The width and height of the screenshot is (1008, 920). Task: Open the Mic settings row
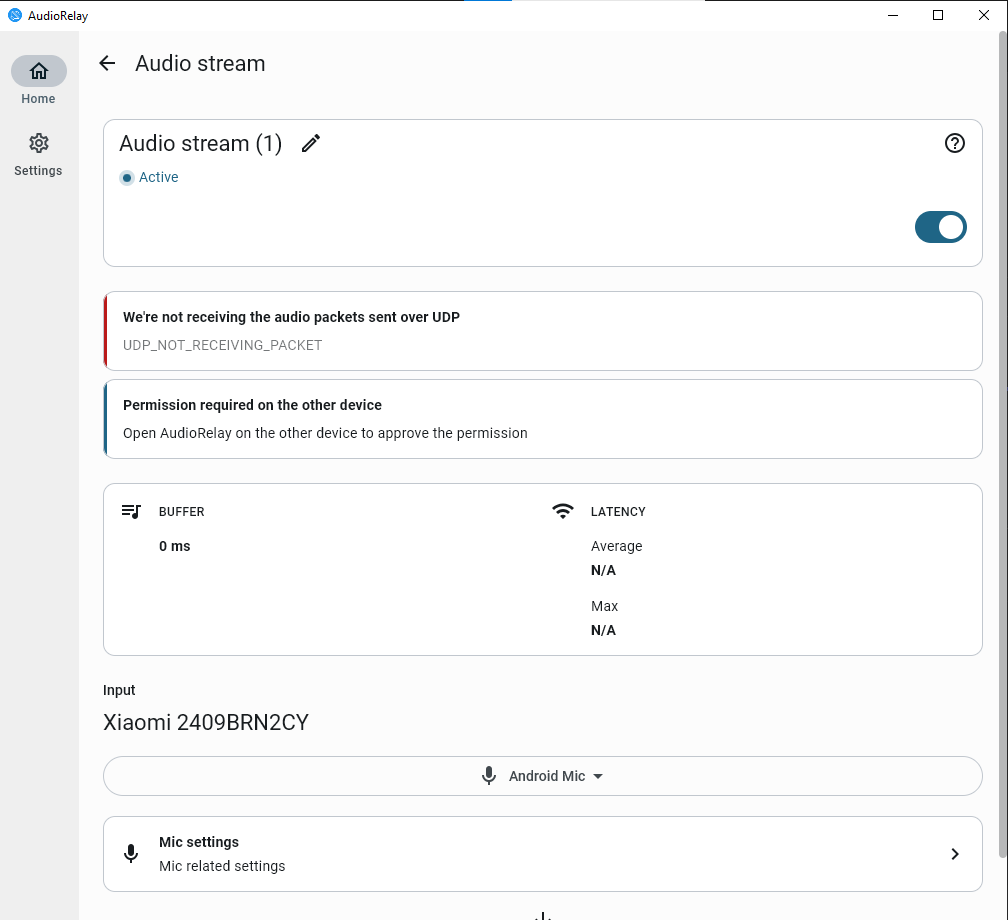[x=542, y=854]
